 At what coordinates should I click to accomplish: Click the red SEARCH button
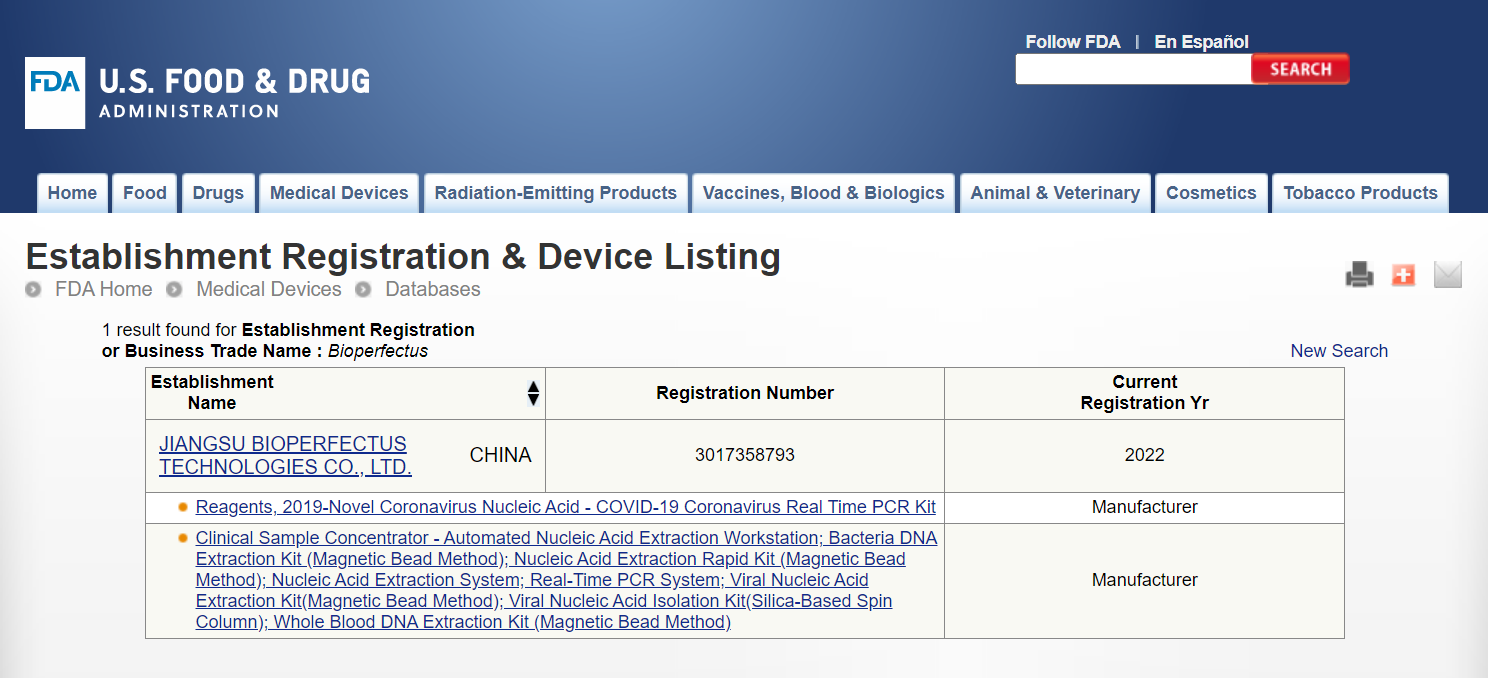coord(1300,69)
